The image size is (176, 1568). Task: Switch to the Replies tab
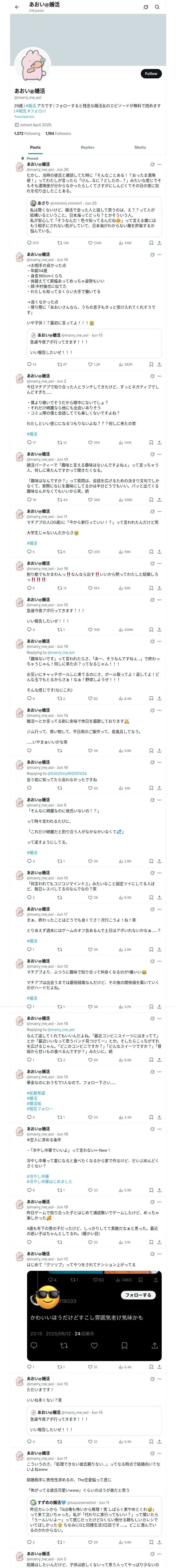(87, 147)
